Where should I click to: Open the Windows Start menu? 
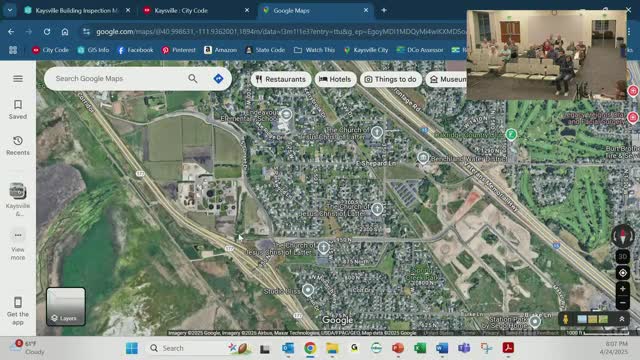131,348
